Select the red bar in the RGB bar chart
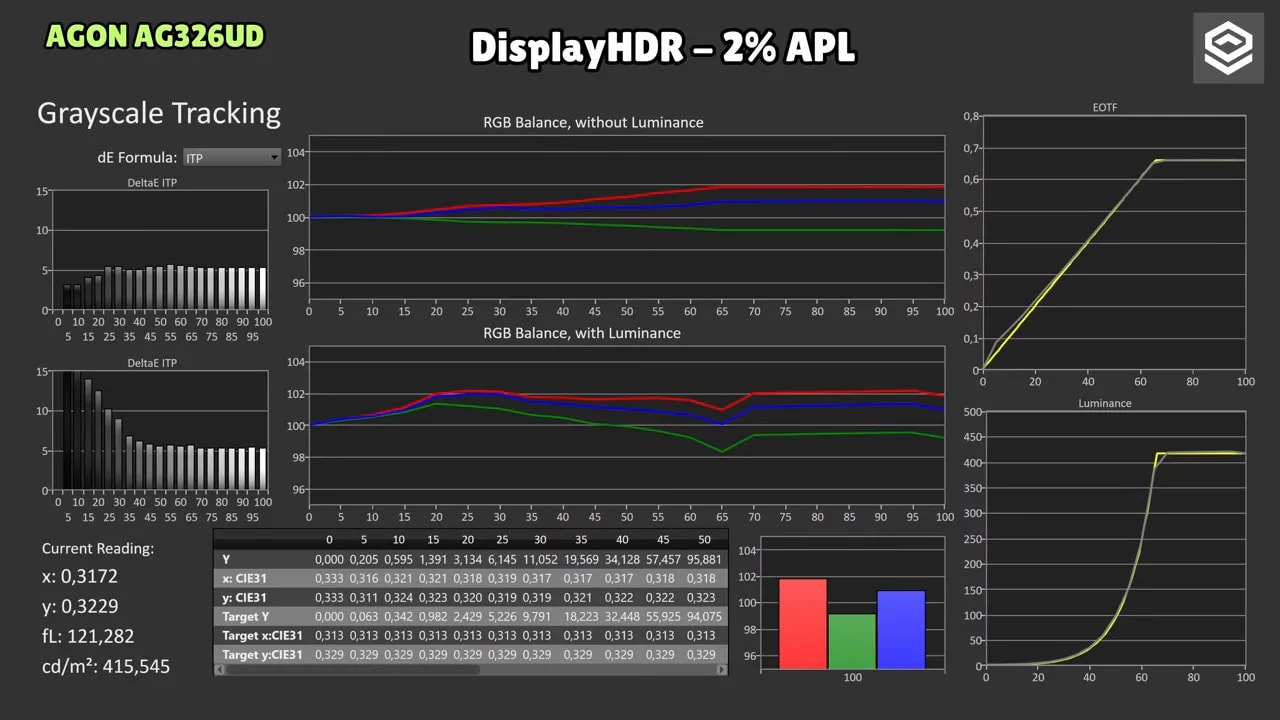Image resolution: width=1280 pixels, height=720 pixels. pos(803,624)
